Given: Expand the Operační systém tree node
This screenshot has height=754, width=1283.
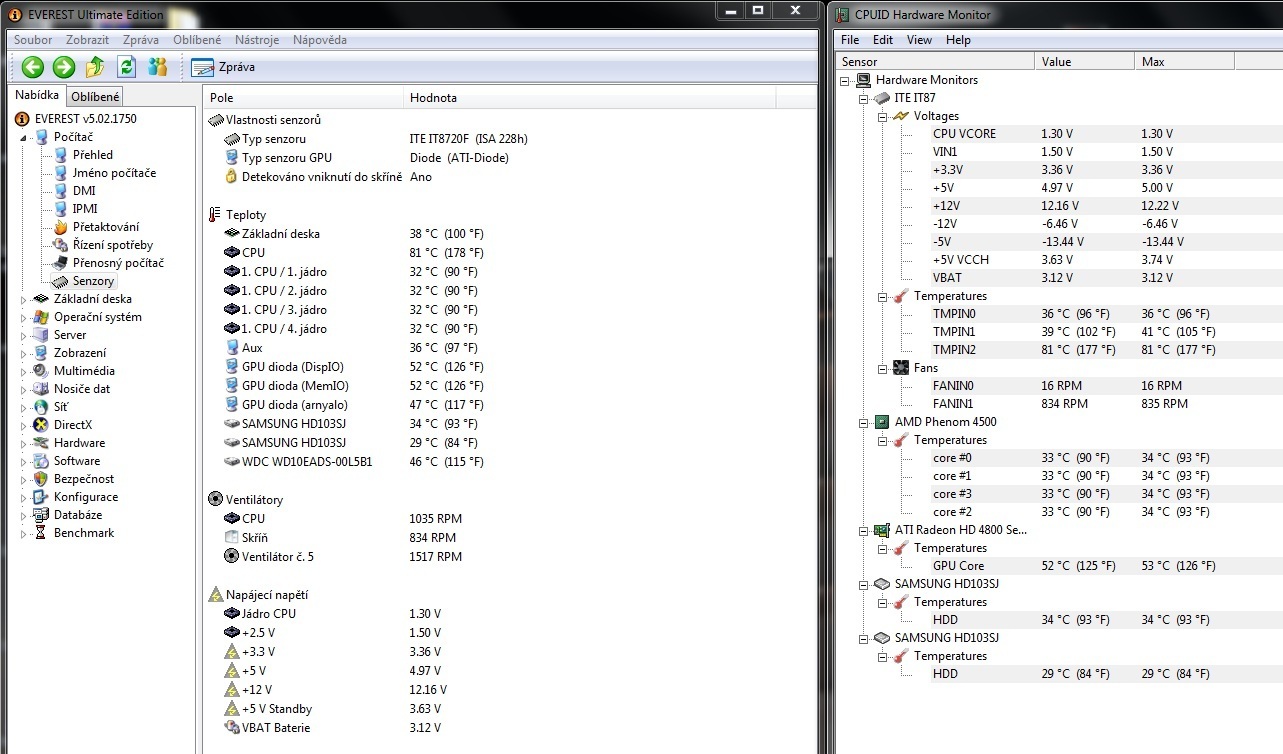Looking at the screenshot, I should point(25,317).
